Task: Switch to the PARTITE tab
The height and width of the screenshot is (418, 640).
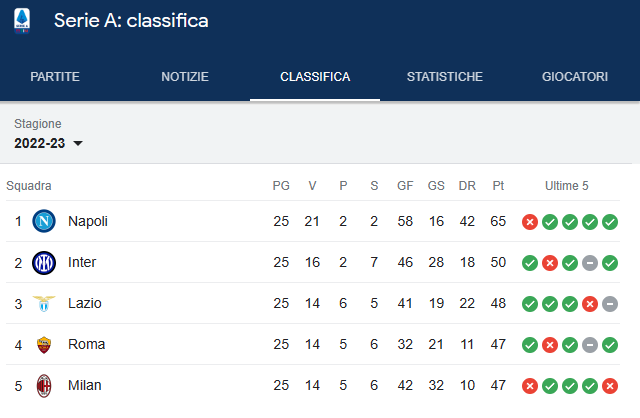Action: pyautogui.click(x=55, y=77)
